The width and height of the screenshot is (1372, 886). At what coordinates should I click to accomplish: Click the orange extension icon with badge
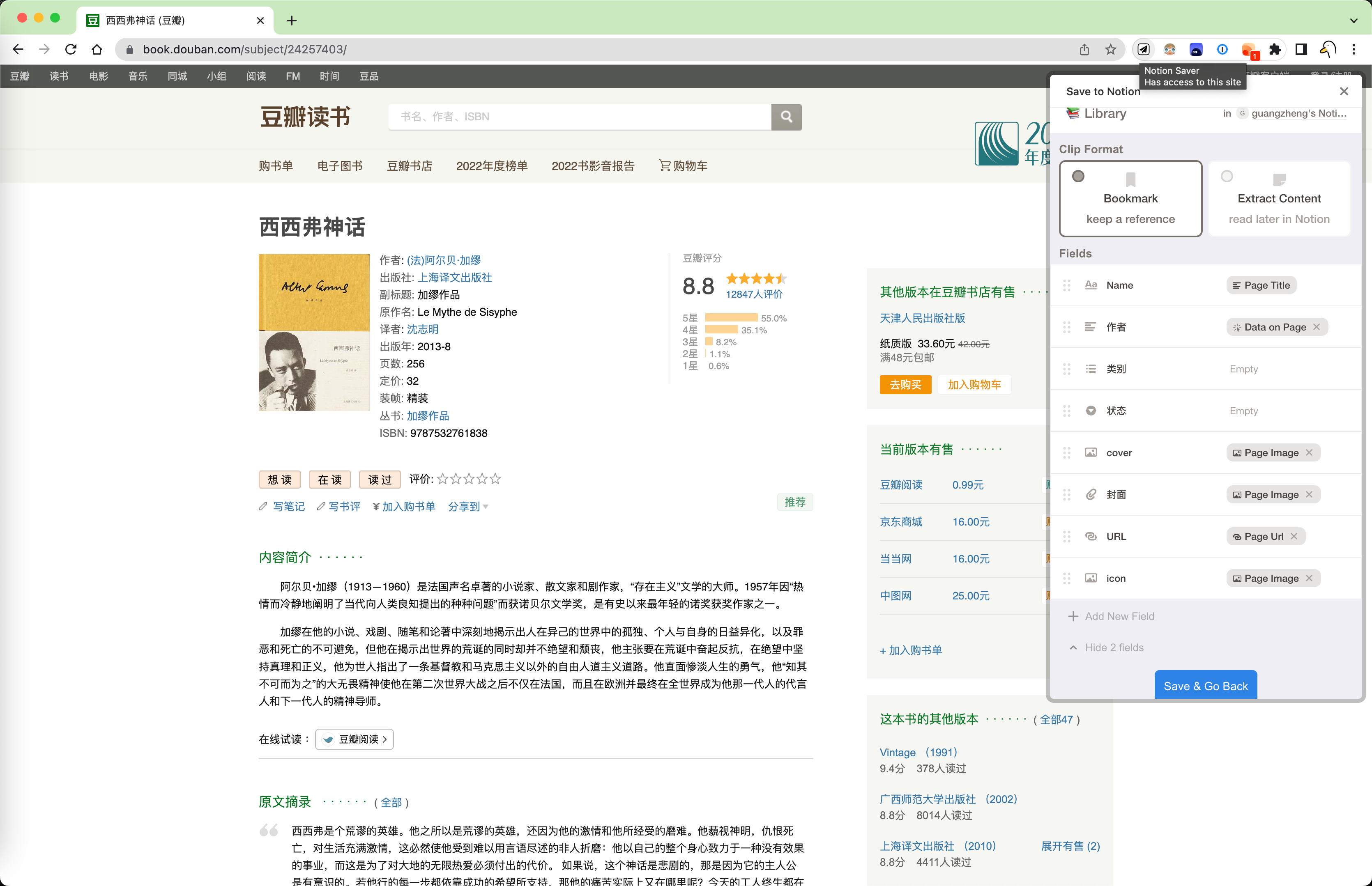pyautogui.click(x=1249, y=50)
